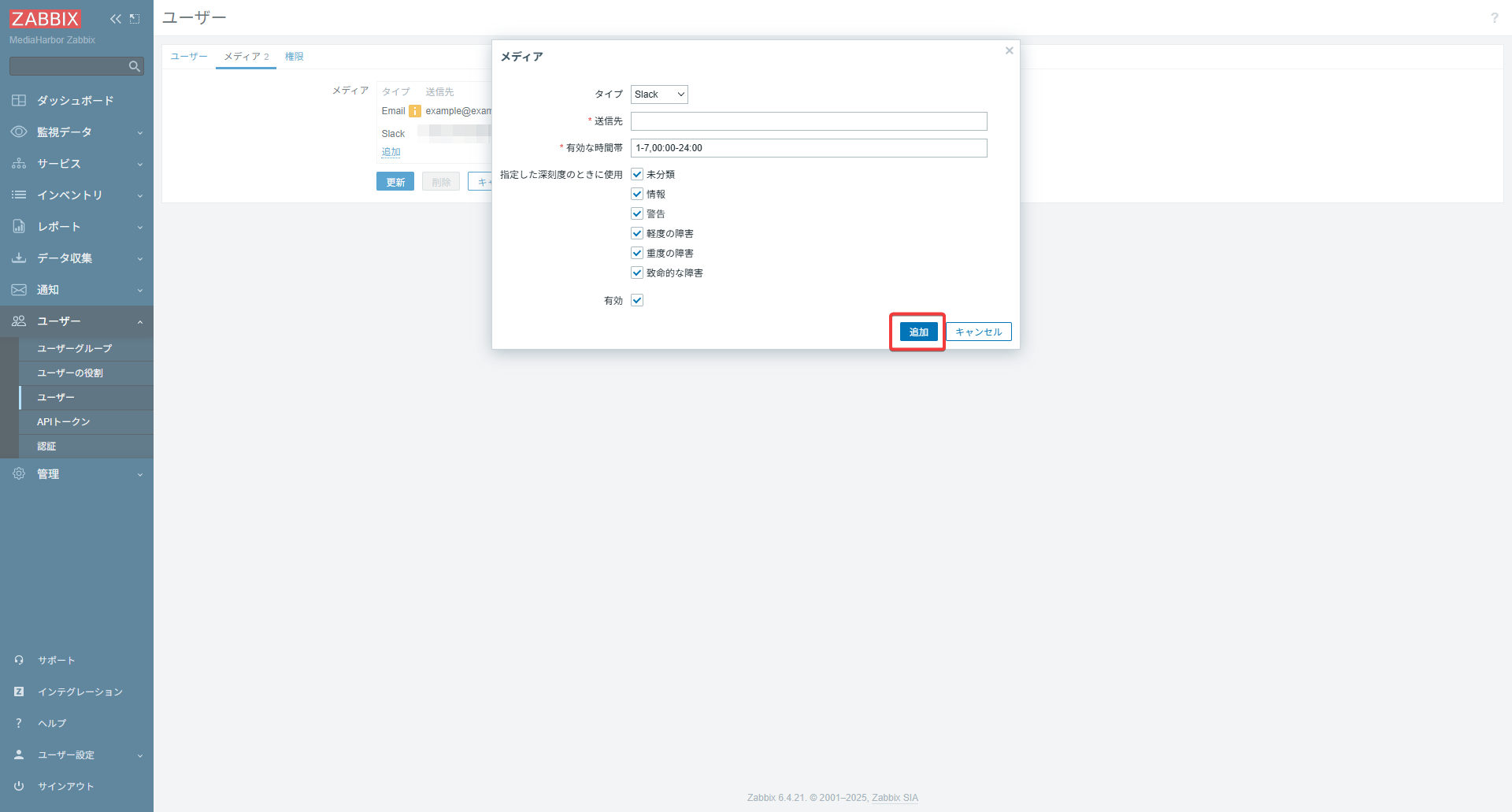Click the help question mark top right
Image resolution: width=1512 pixels, height=812 pixels.
[1494, 17]
